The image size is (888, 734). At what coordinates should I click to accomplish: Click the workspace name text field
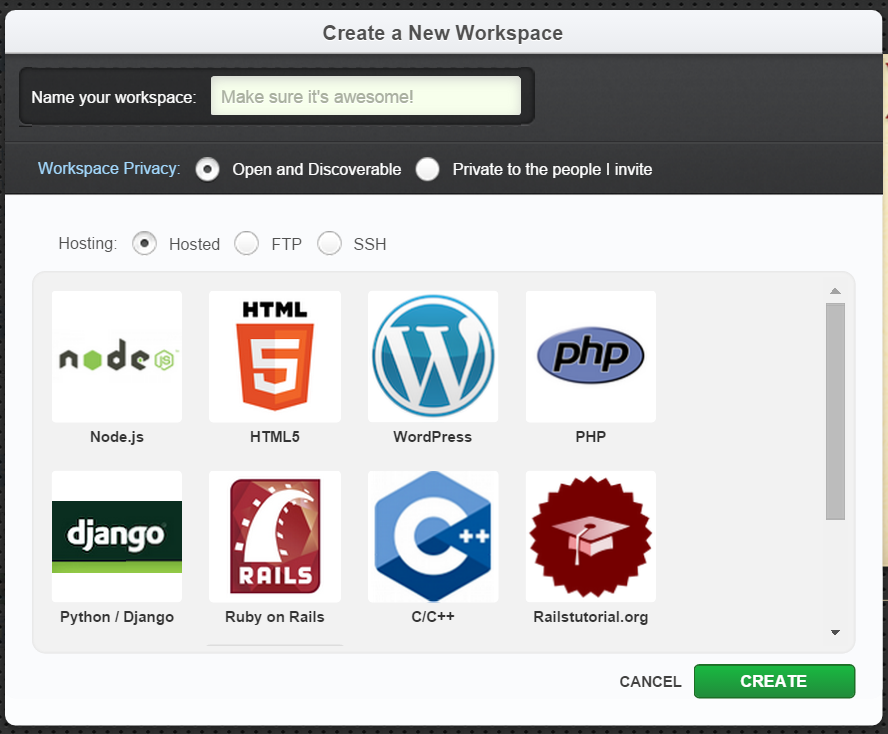coord(365,95)
